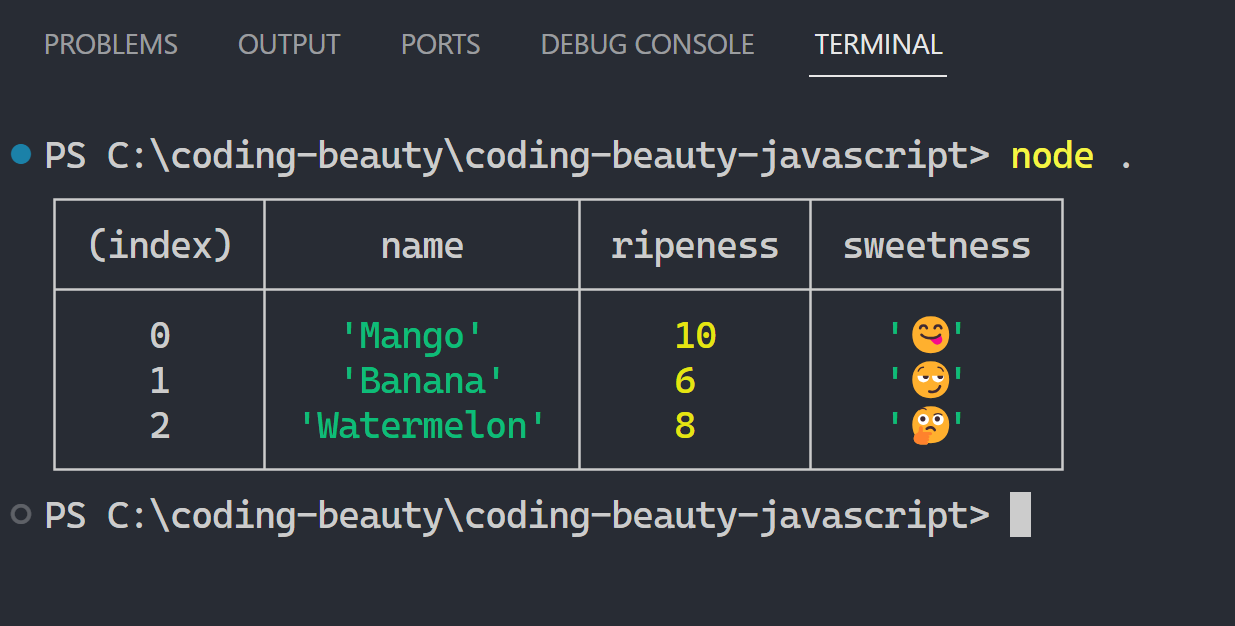Open the DEBUG CONSOLE tab
This screenshot has width=1235, height=626.
(x=647, y=45)
